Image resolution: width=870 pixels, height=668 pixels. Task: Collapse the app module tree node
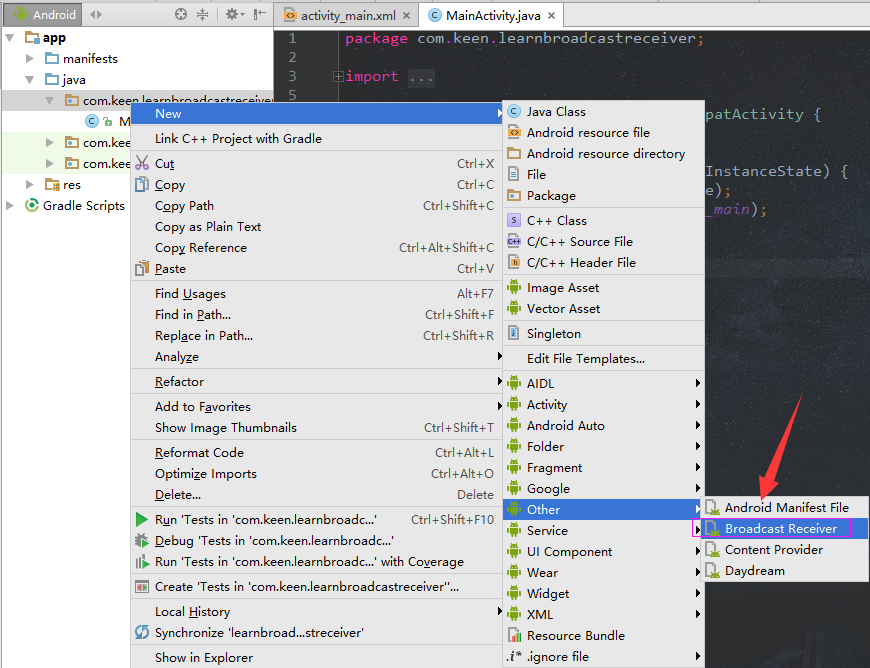pos(10,38)
